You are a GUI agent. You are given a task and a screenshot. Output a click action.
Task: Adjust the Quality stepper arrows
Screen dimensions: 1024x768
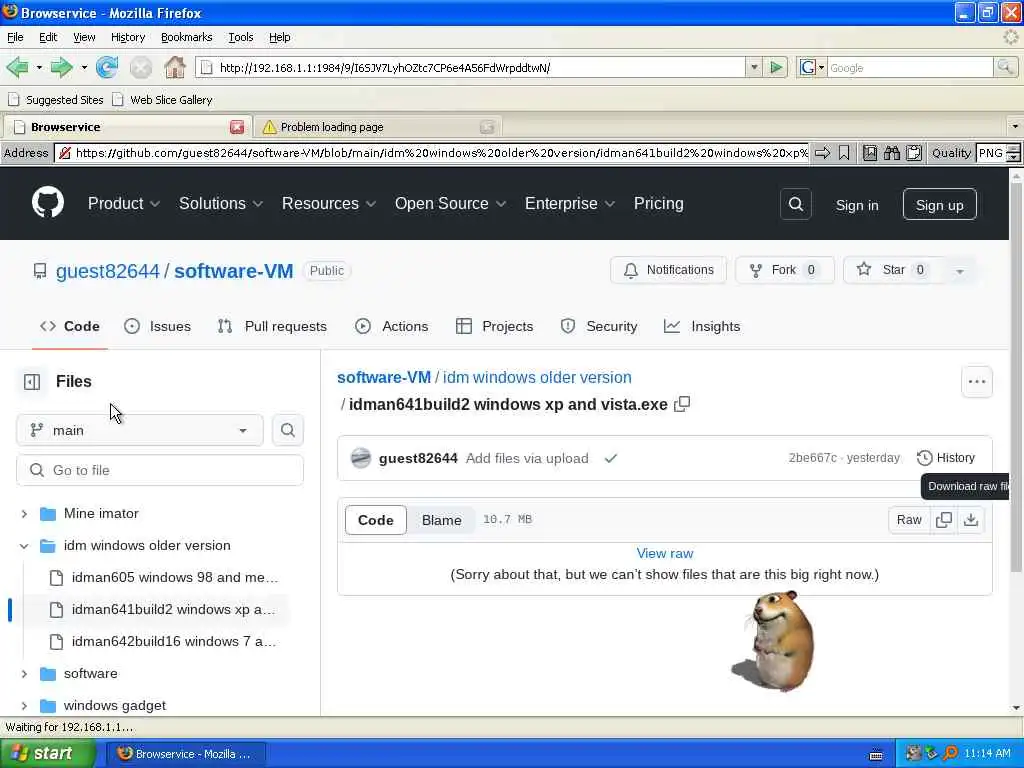pos(1013,153)
